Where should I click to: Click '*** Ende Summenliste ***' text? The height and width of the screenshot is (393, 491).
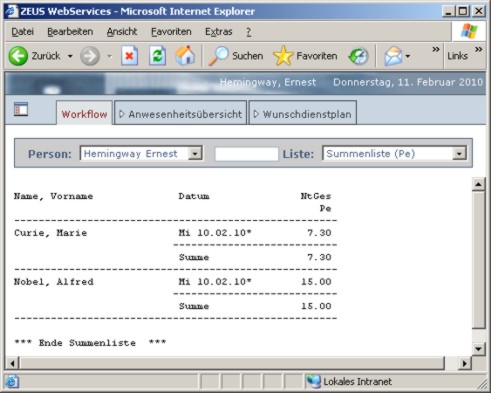point(90,343)
